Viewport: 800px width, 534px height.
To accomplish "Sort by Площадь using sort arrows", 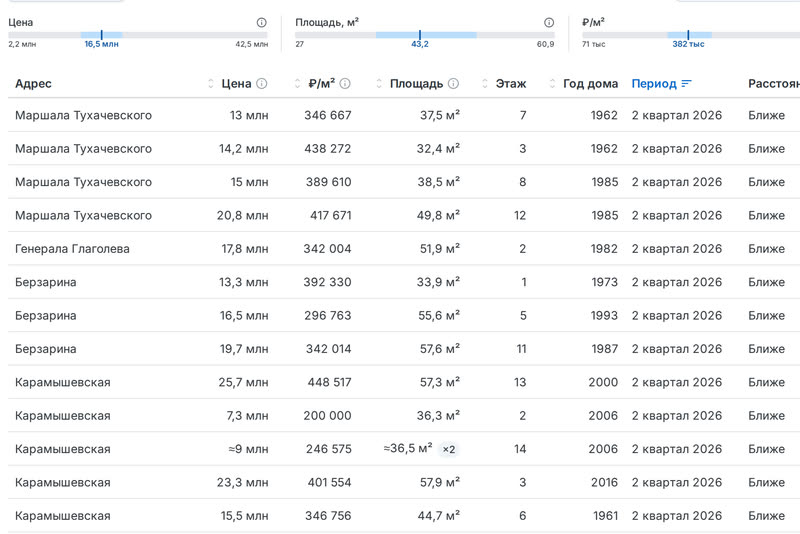I will coord(379,84).
